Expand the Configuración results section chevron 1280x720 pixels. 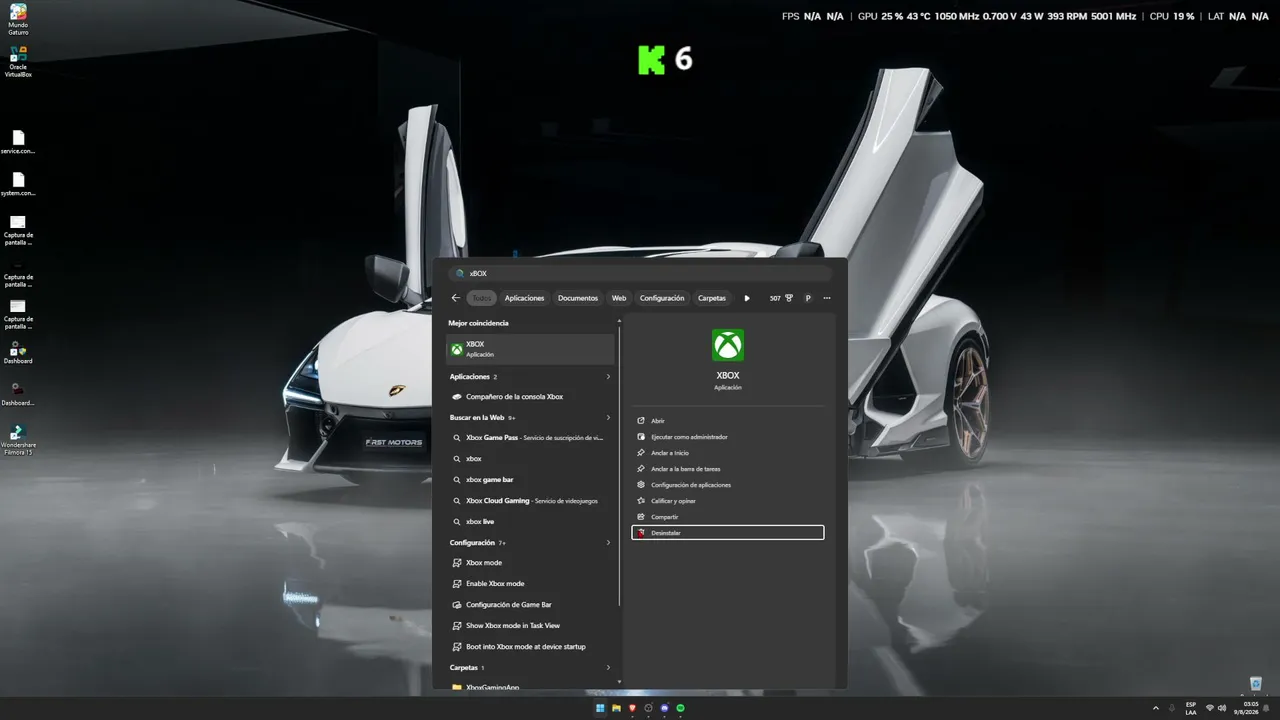pos(608,543)
